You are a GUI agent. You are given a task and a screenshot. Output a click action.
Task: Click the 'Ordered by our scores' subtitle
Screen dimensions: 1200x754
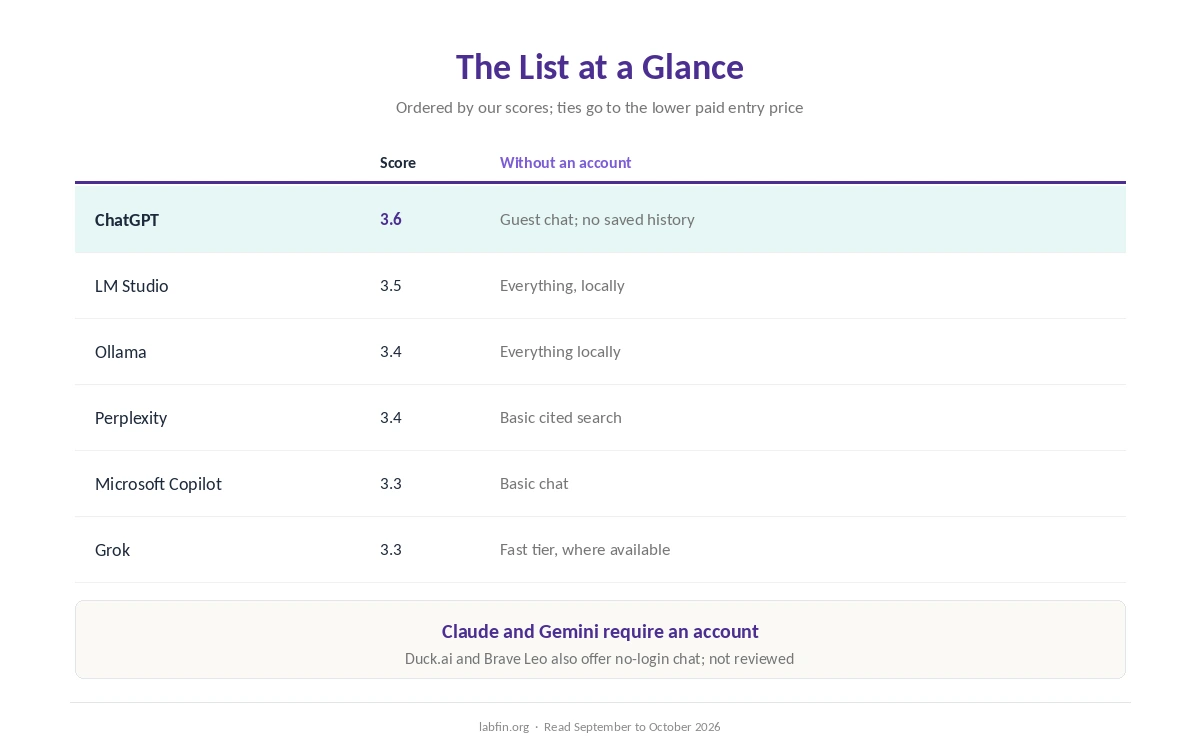599,107
